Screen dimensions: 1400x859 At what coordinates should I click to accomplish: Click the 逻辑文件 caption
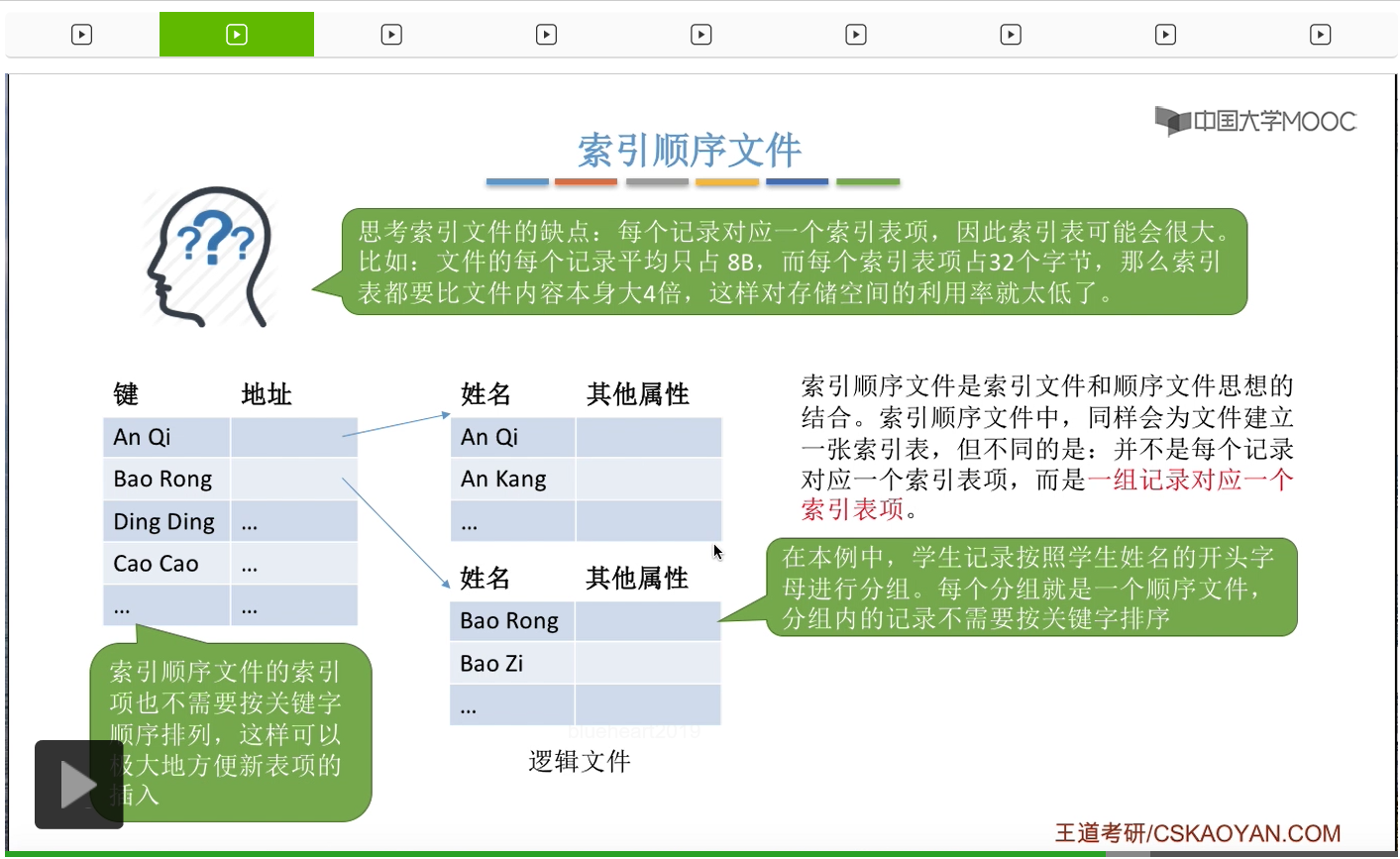click(580, 761)
